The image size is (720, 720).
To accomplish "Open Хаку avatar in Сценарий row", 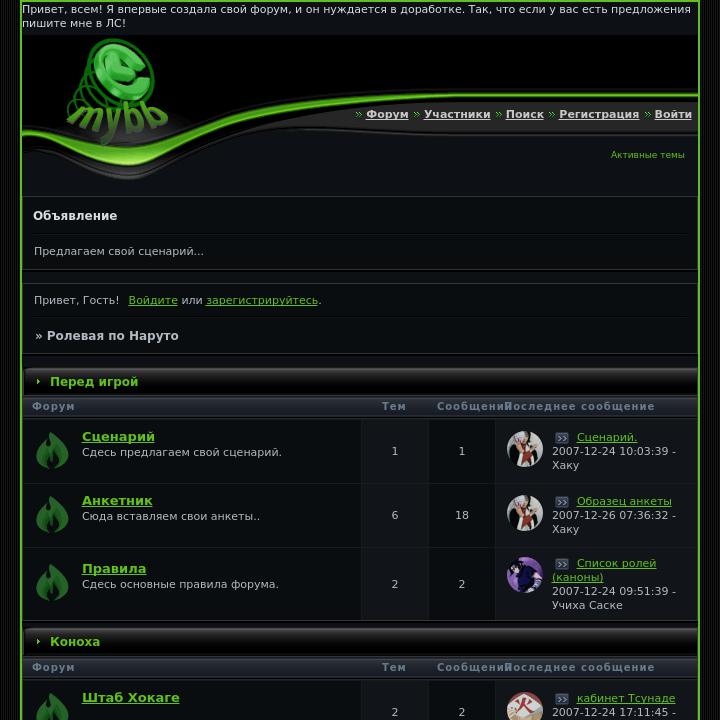I will tap(524, 449).
